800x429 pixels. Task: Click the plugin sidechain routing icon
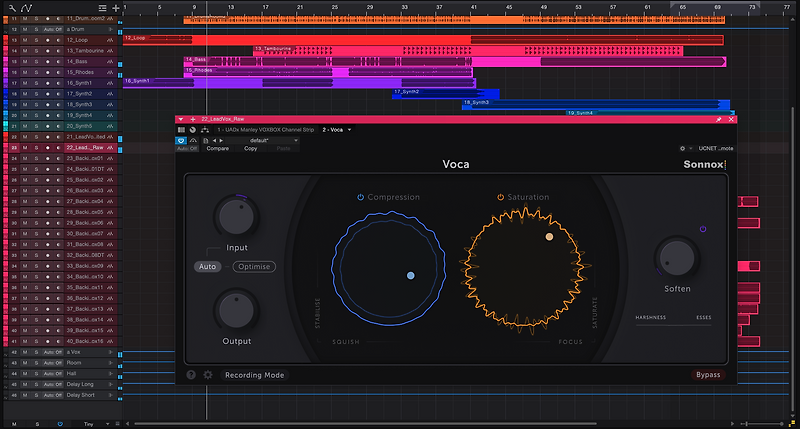click(204, 130)
